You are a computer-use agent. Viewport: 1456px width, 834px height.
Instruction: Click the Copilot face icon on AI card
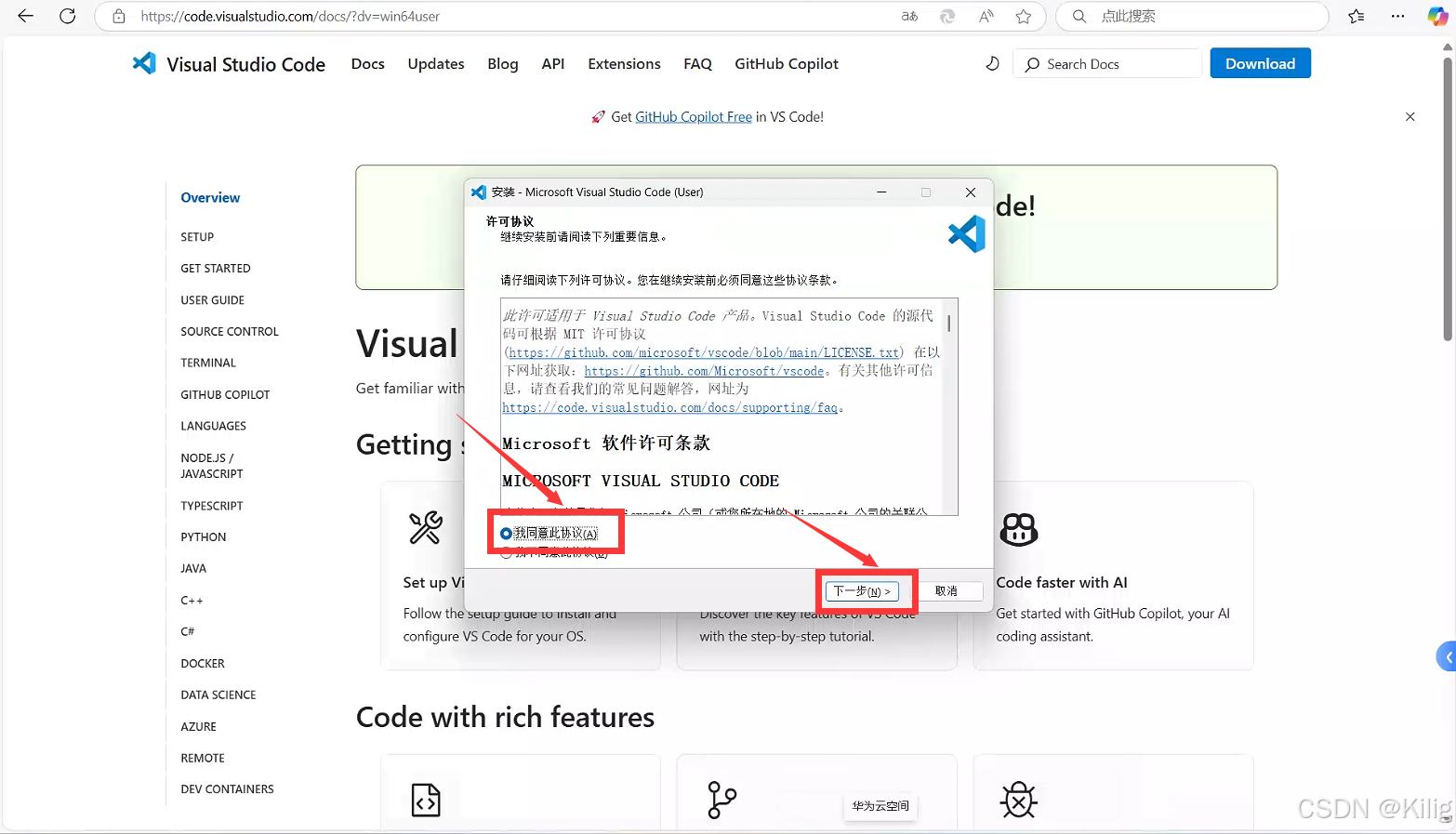[1018, 529]
